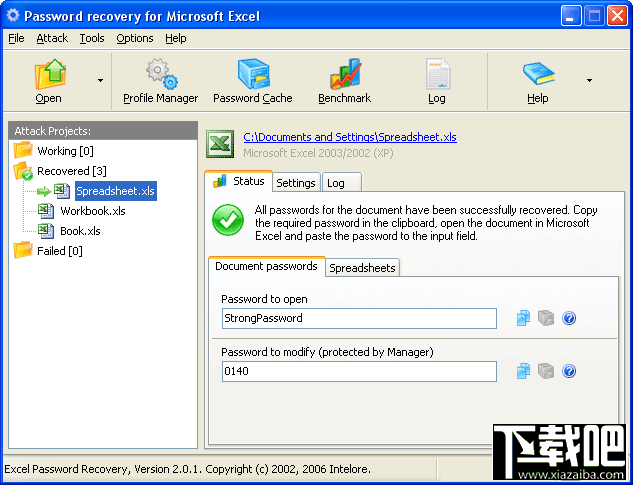Click the Attack Projects panel header

click(103, 131)
